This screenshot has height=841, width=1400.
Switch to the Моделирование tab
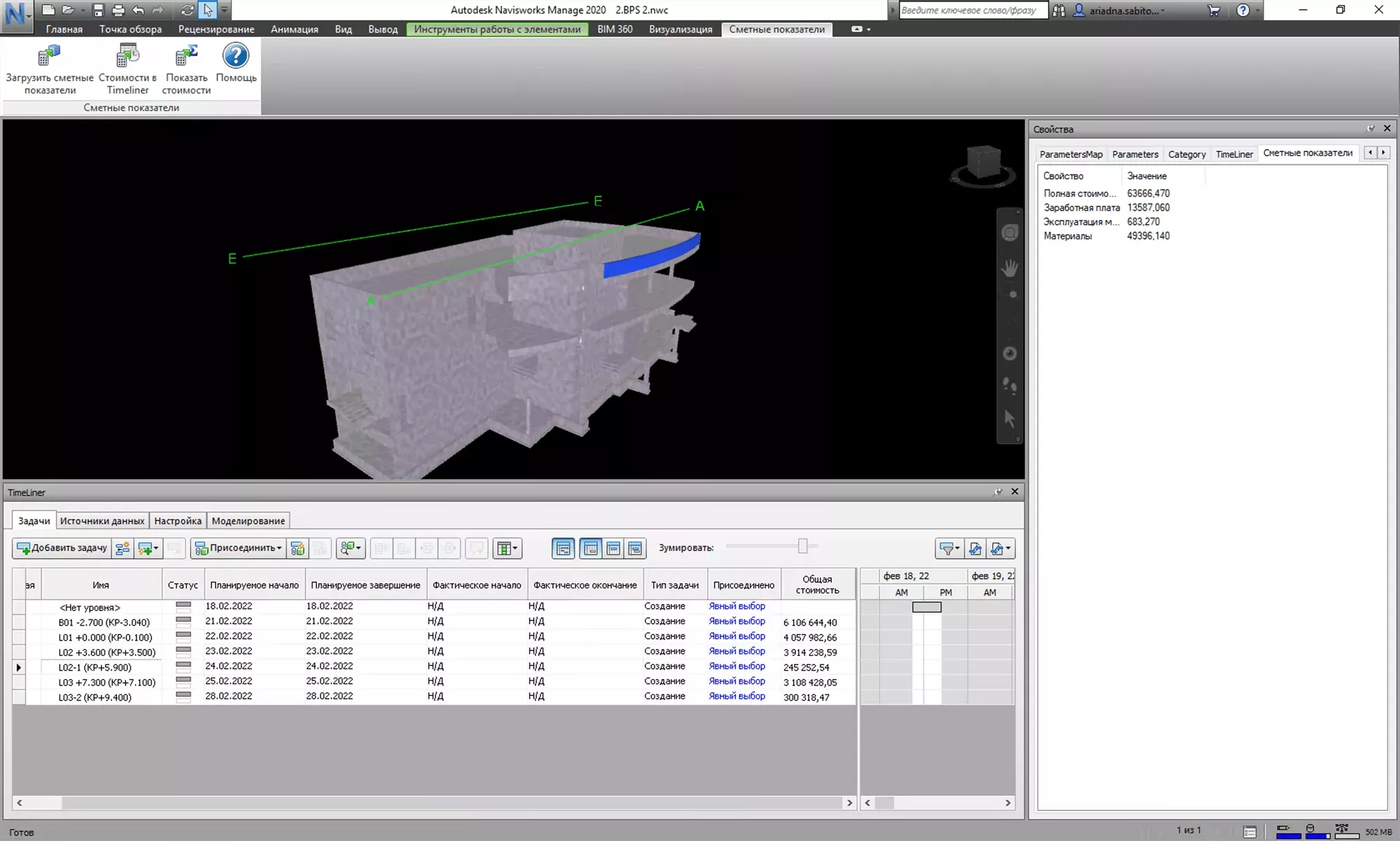(248, 521)
